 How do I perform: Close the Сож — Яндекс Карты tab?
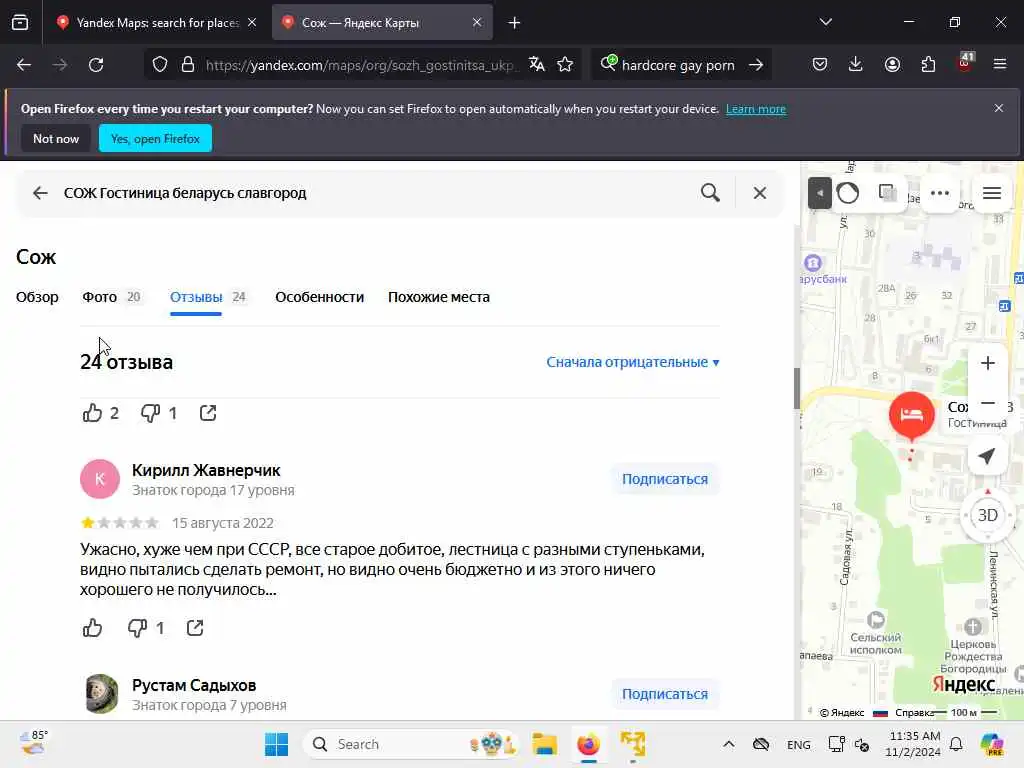coord(477,22)
